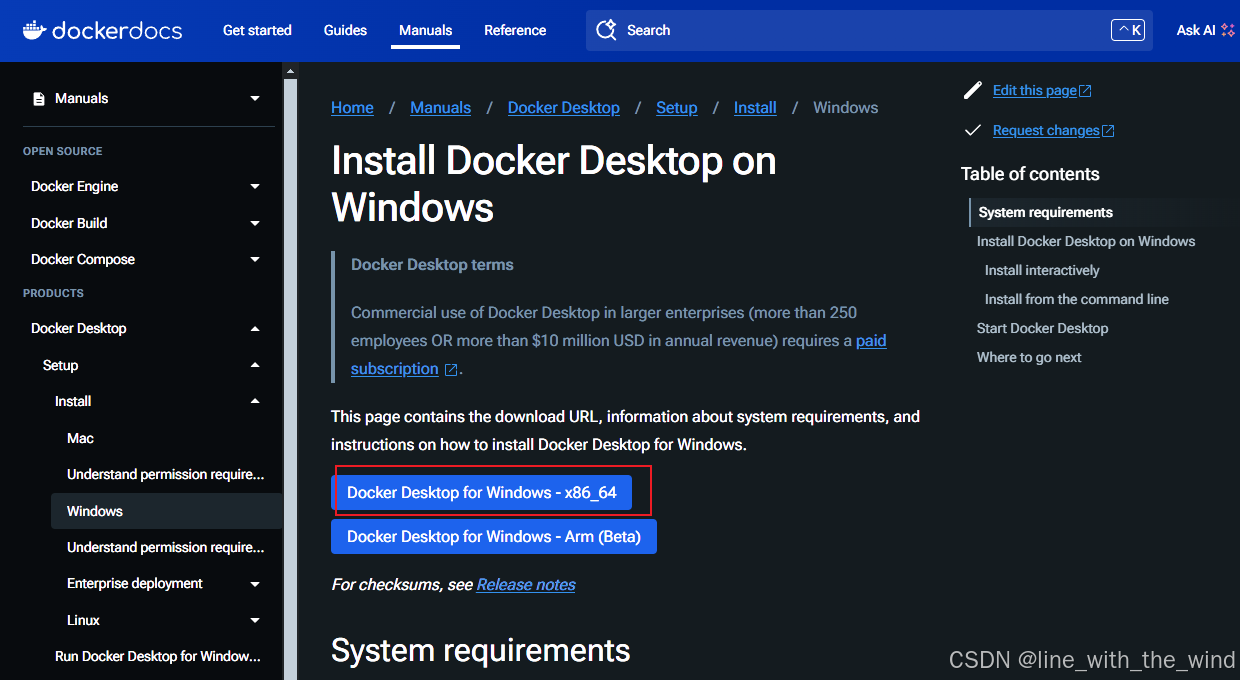
Task: Open the paid subscription link
Action: pos(871,341)
